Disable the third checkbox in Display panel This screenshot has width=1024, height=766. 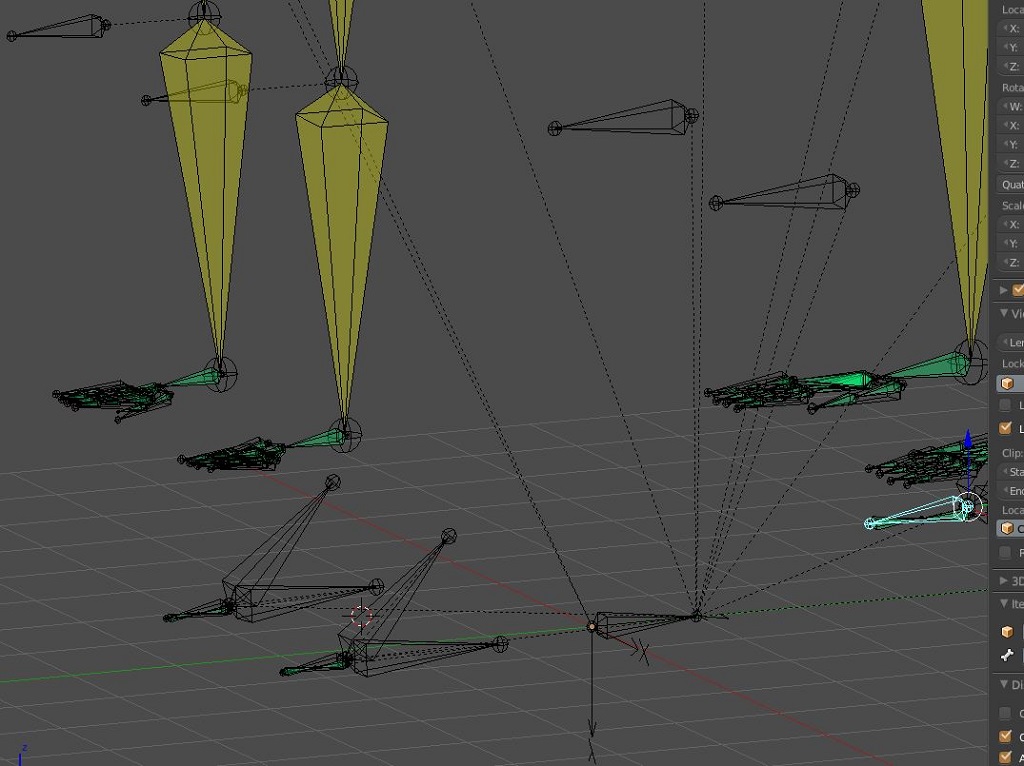(1006, 756)
